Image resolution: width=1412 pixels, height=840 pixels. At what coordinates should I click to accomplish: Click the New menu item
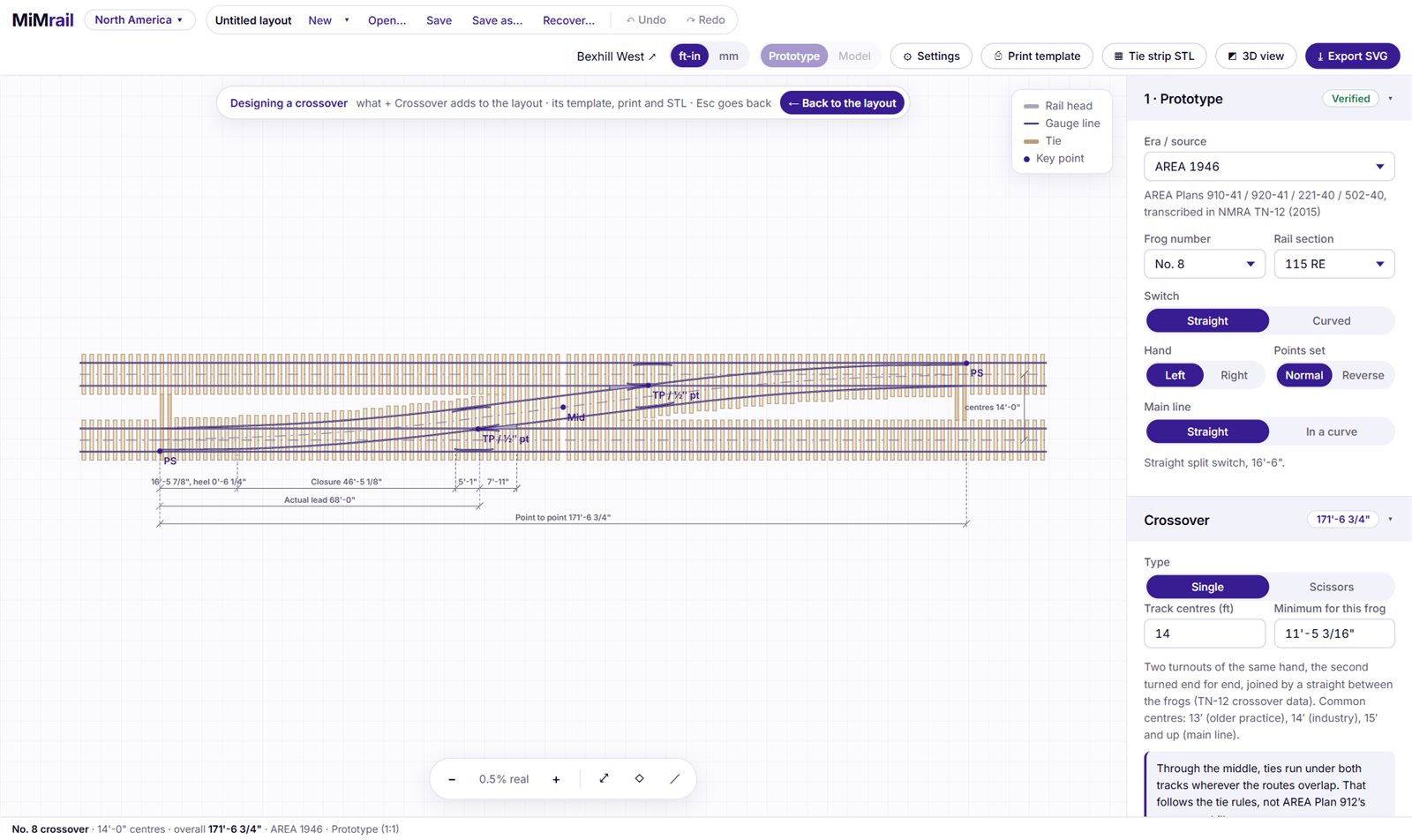click(x=319, y=20)
